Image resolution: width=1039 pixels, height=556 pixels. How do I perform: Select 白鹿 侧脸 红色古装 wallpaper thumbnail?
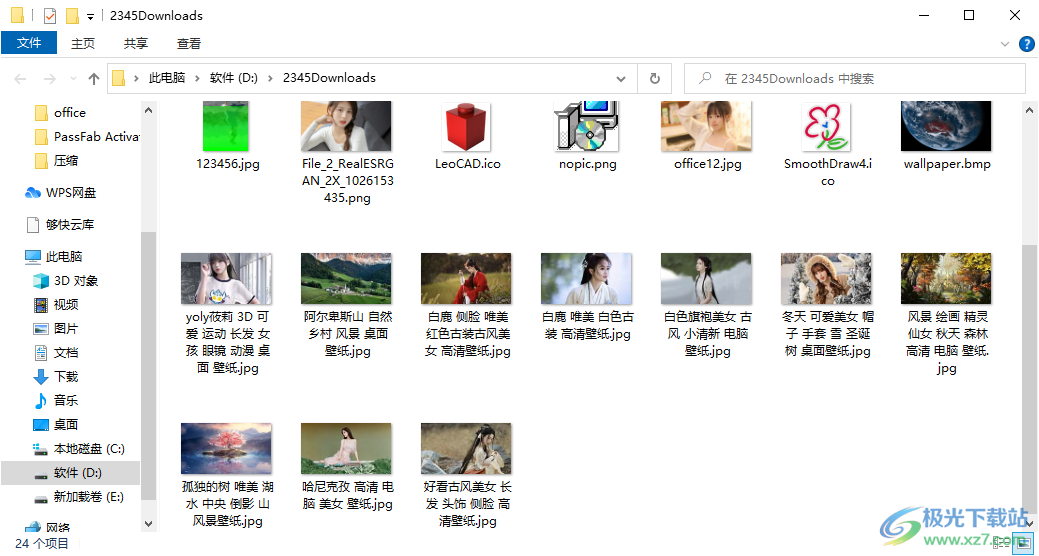466,278
